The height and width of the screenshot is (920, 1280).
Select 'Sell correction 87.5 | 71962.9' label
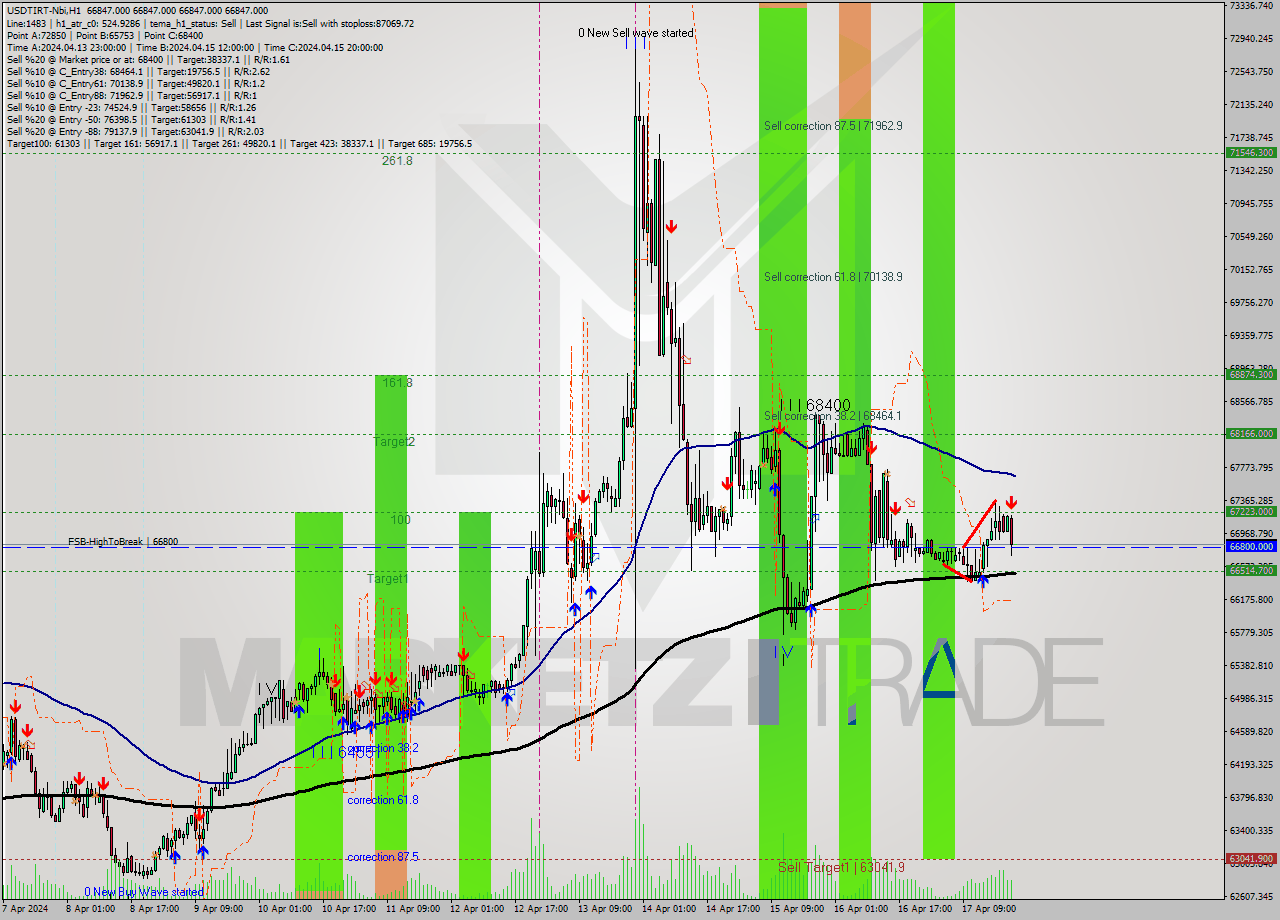(833, 126)
